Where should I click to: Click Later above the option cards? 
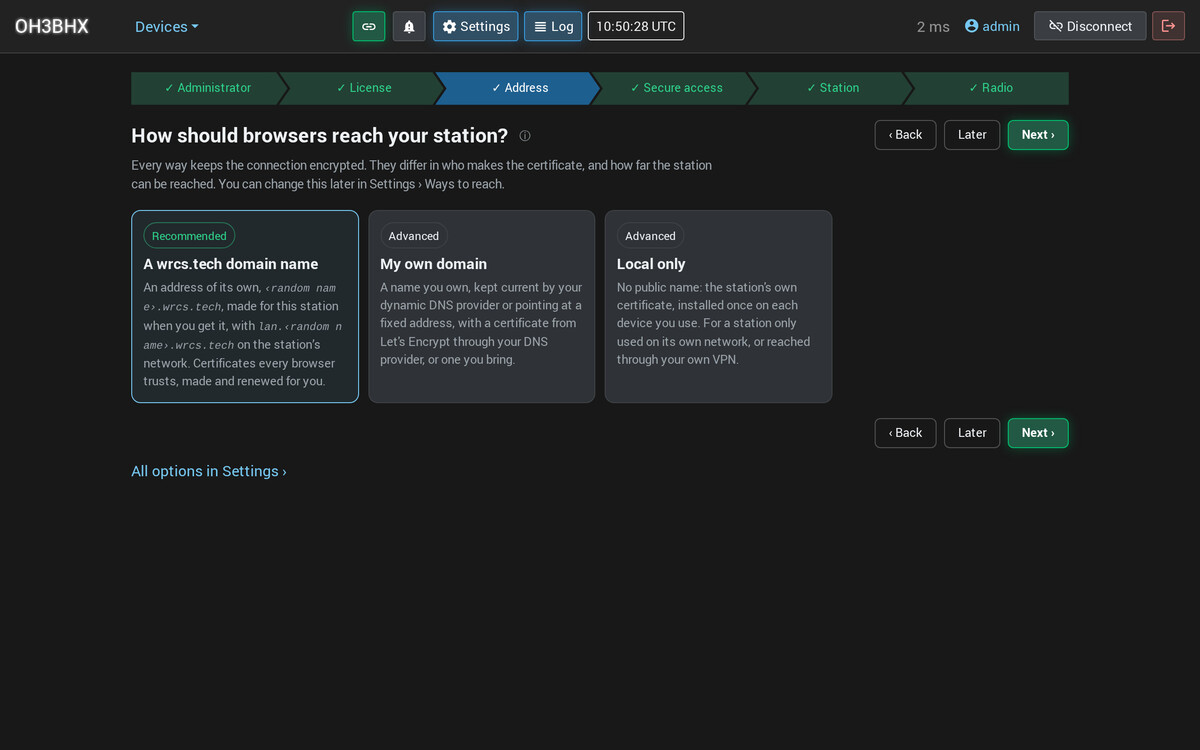click(x=972, y=135)
